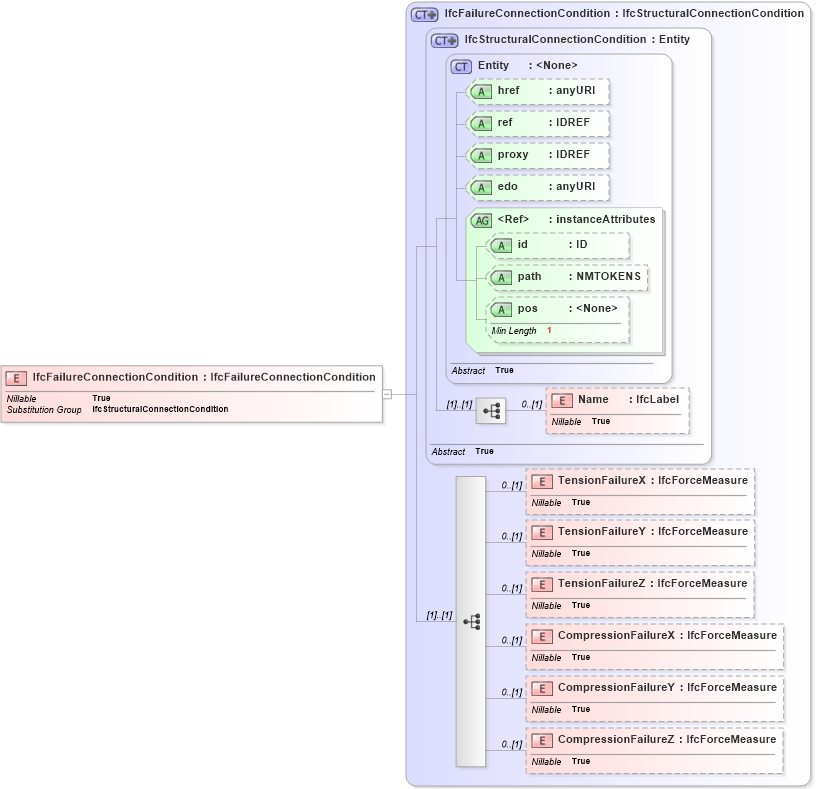Expand the sequence compositor next to the Name element

point(492,411)
